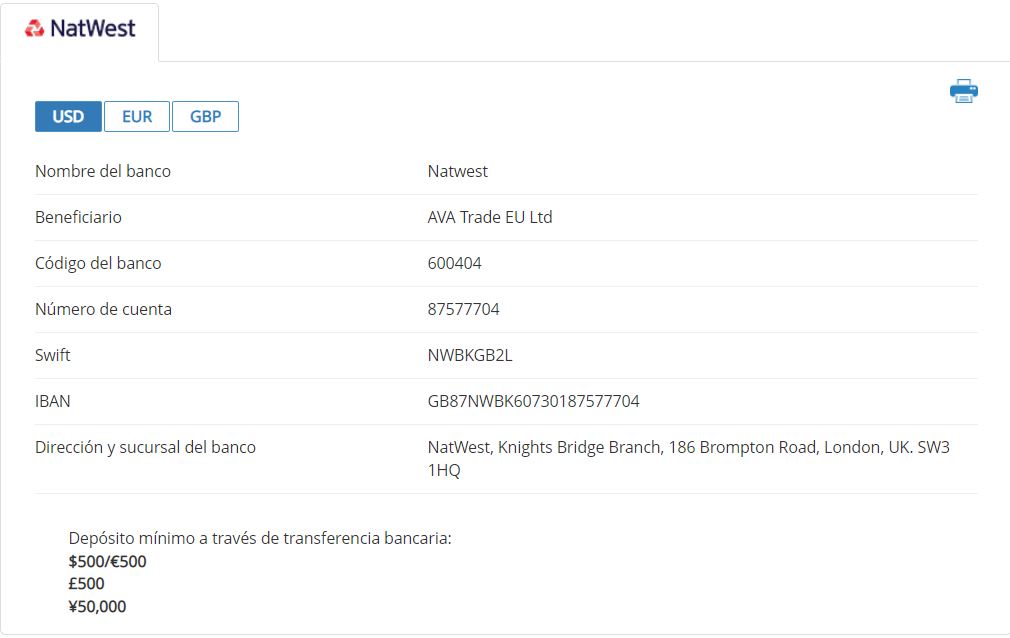Screen dimensions: 1010x638
Task: Click the printer icon to print details
Action: pyautogui.click(x=964, y=91)
